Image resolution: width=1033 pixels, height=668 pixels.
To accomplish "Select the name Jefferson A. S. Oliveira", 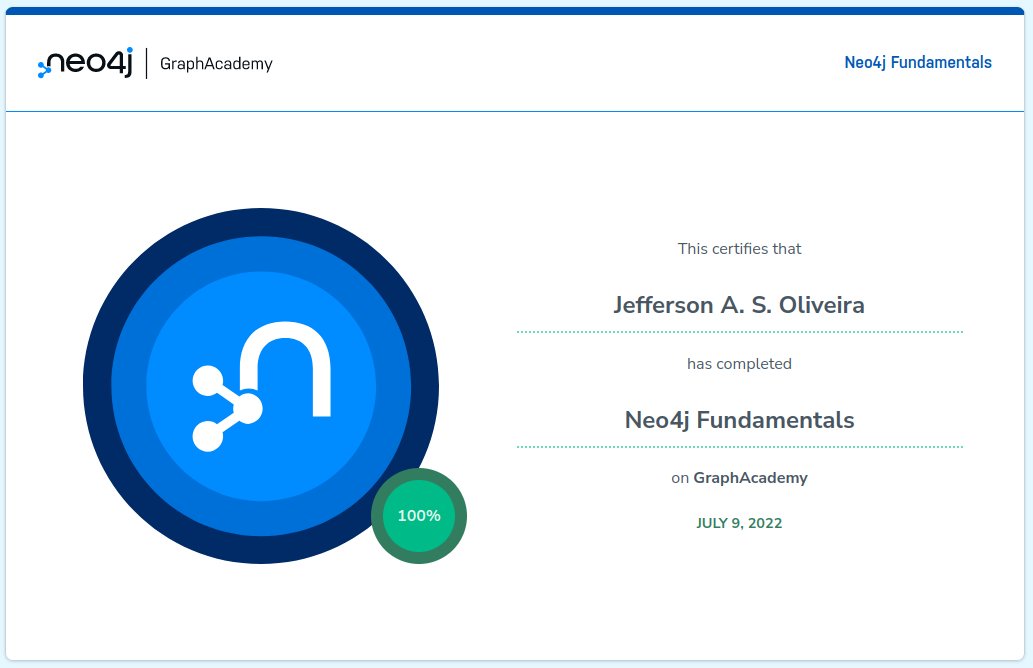I will (739, 305).
